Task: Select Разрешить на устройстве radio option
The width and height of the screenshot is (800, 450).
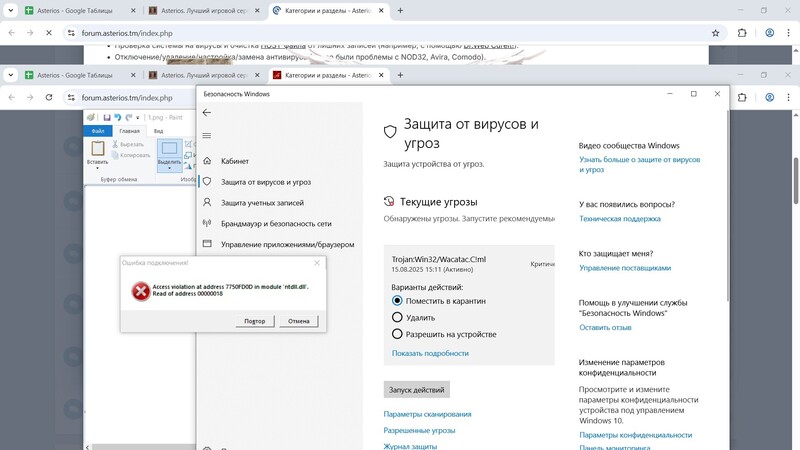Action: click(397, 334)
